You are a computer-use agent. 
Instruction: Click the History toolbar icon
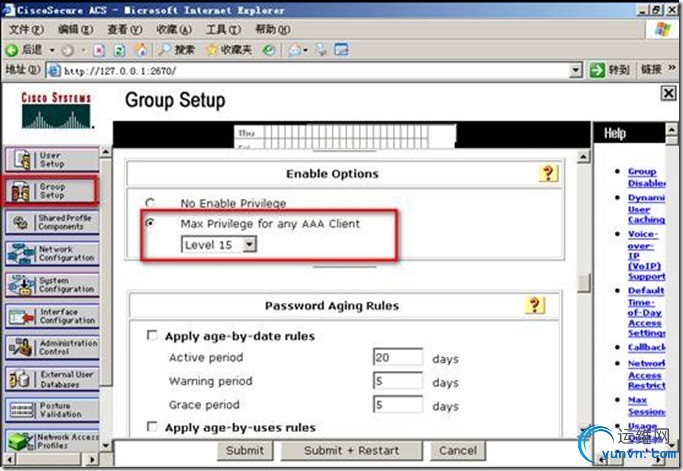269,50
